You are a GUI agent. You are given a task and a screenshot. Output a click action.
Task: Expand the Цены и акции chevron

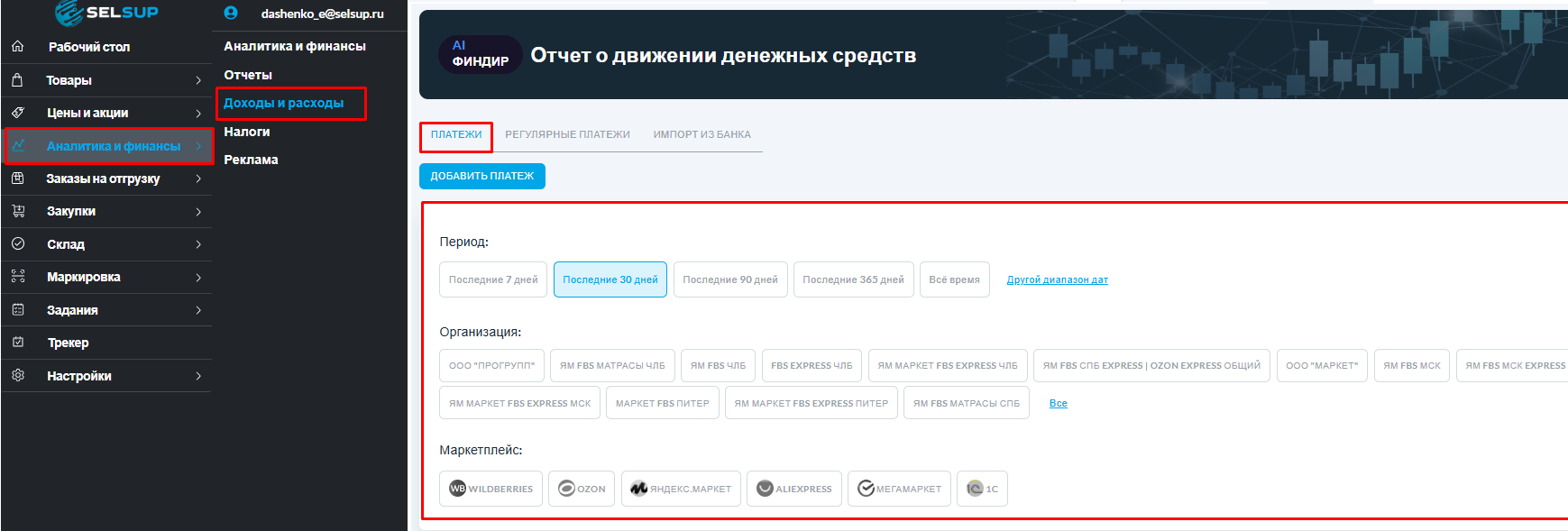click(x=198, y=113)
